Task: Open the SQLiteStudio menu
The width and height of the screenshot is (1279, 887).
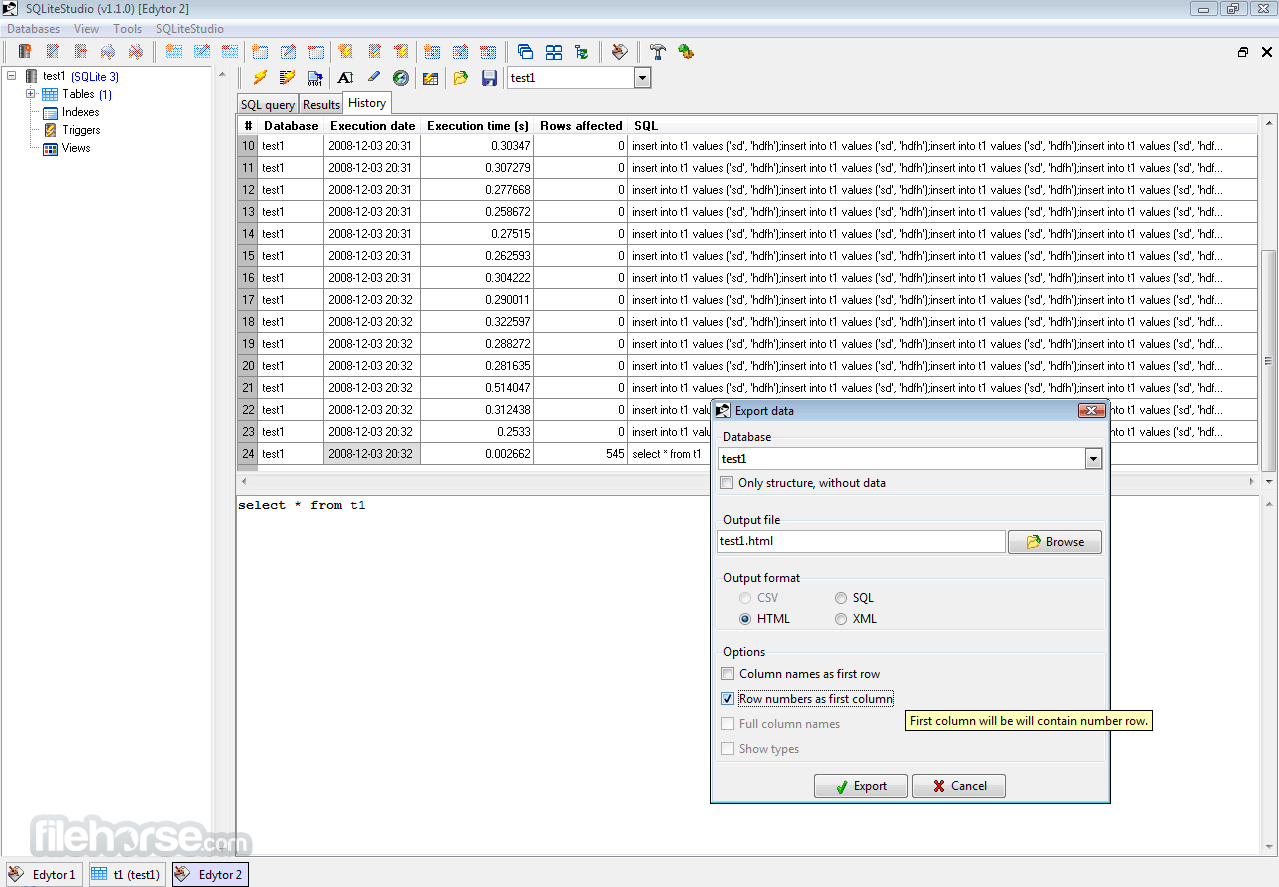Action: tap(190, 29)
